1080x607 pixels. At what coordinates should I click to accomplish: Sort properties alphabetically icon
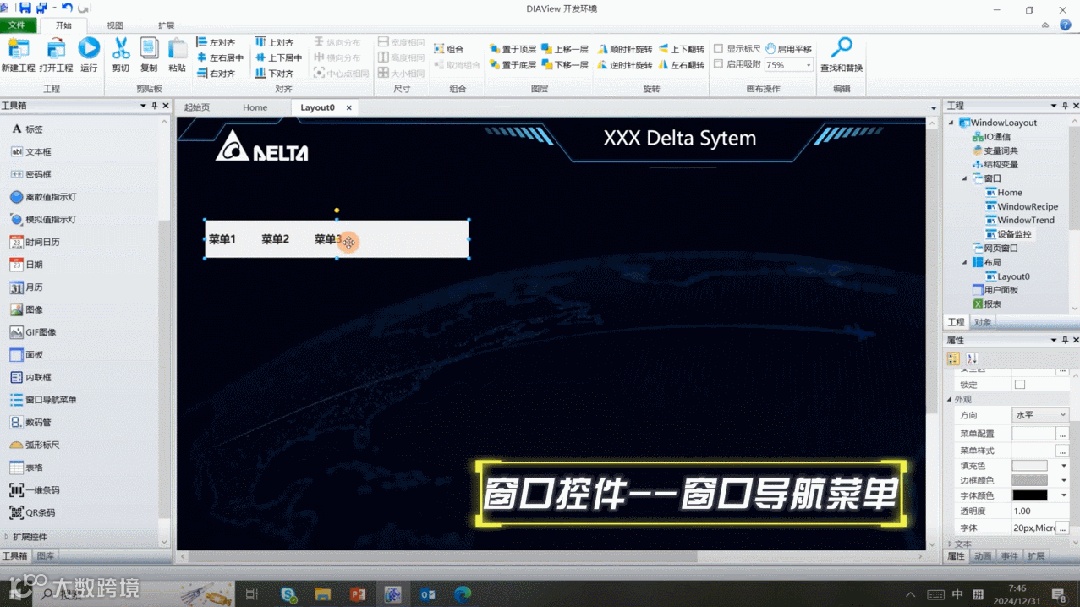972,358
